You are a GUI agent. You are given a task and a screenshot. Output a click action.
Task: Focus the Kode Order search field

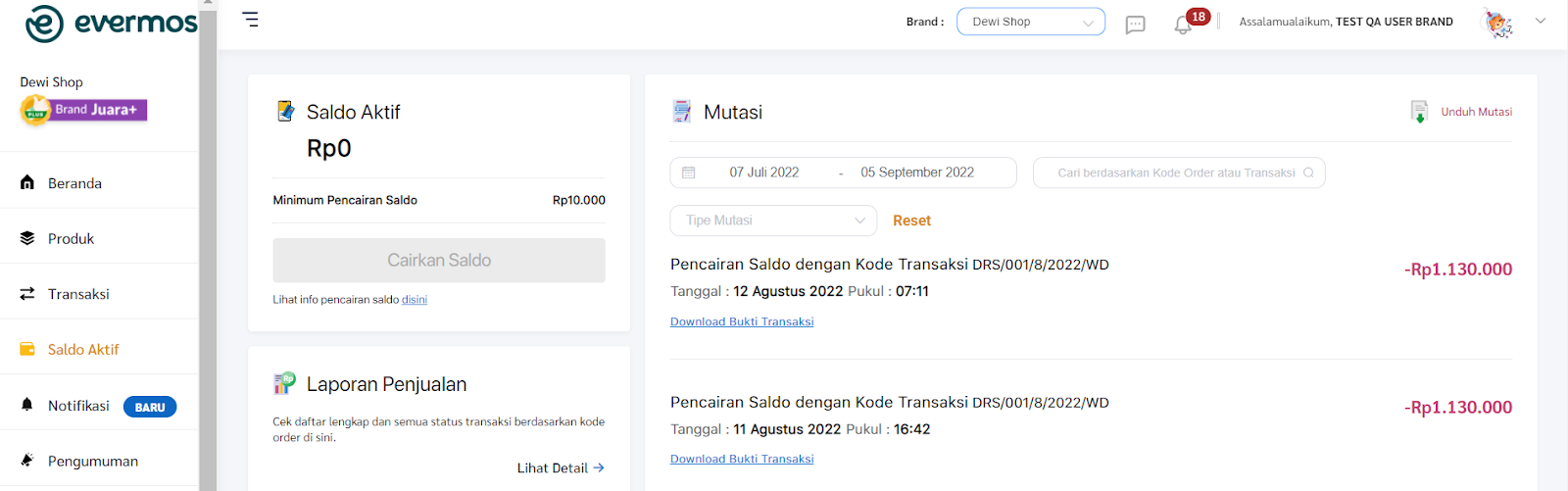pyautogui.click(x=1179, y=172)
